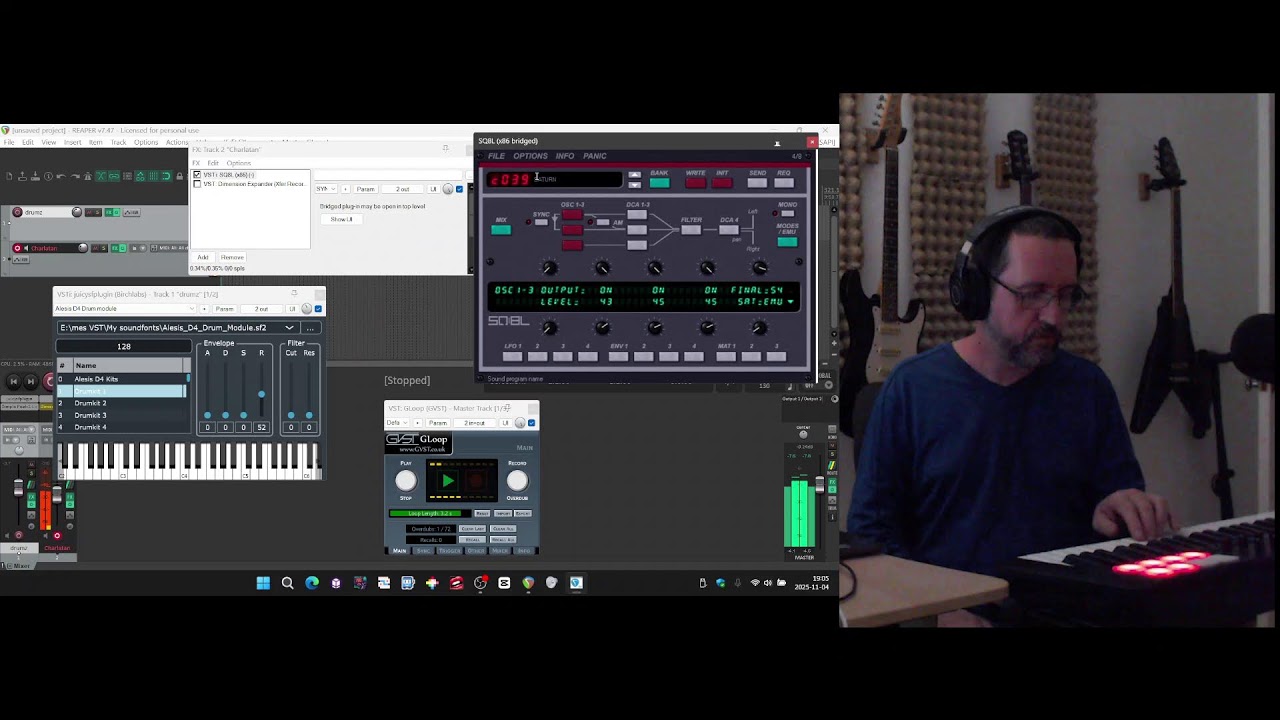Click the program up arrow in SQ8L

pos(634,175)
